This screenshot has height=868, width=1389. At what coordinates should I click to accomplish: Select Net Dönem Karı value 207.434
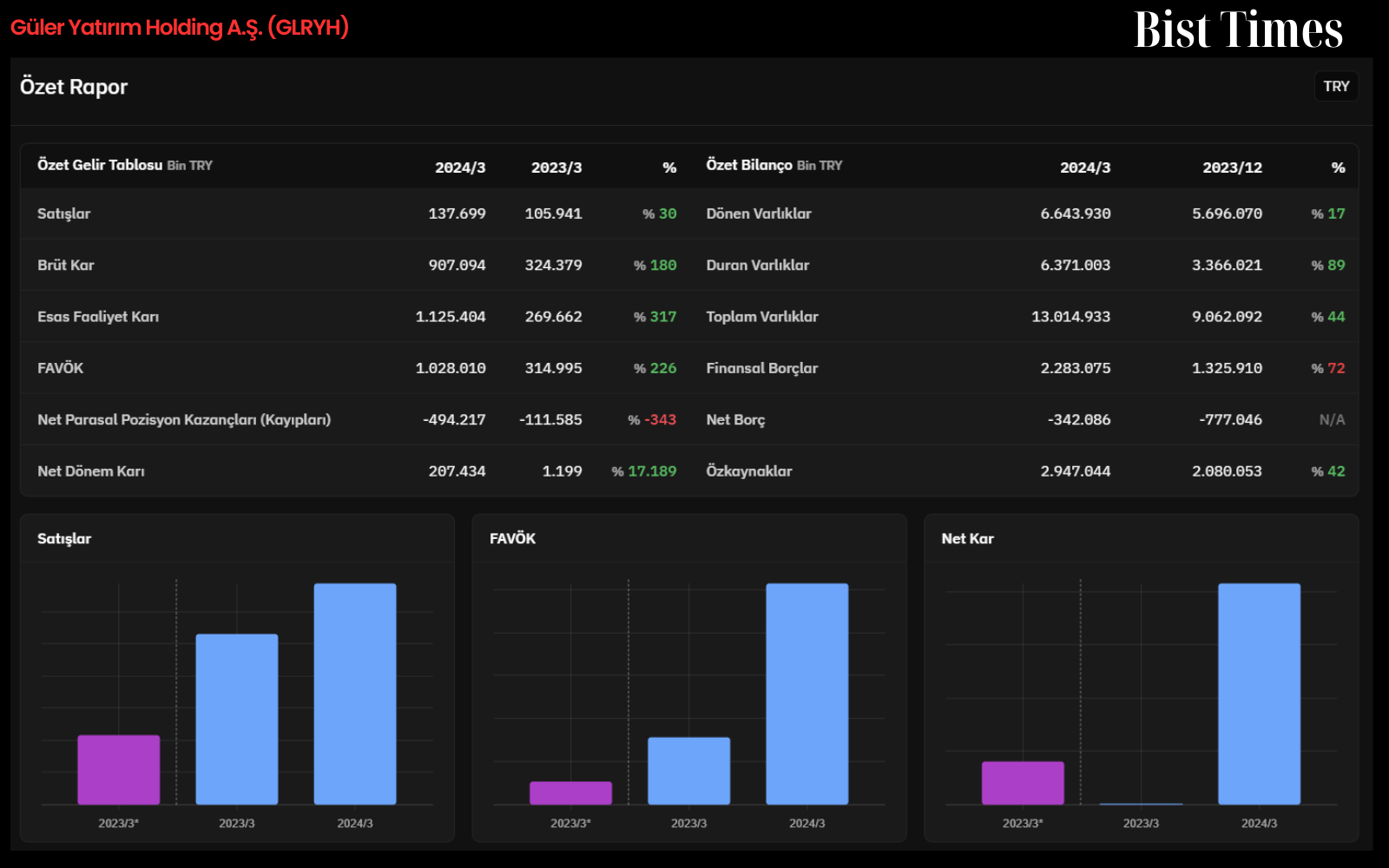pos(457,471)
